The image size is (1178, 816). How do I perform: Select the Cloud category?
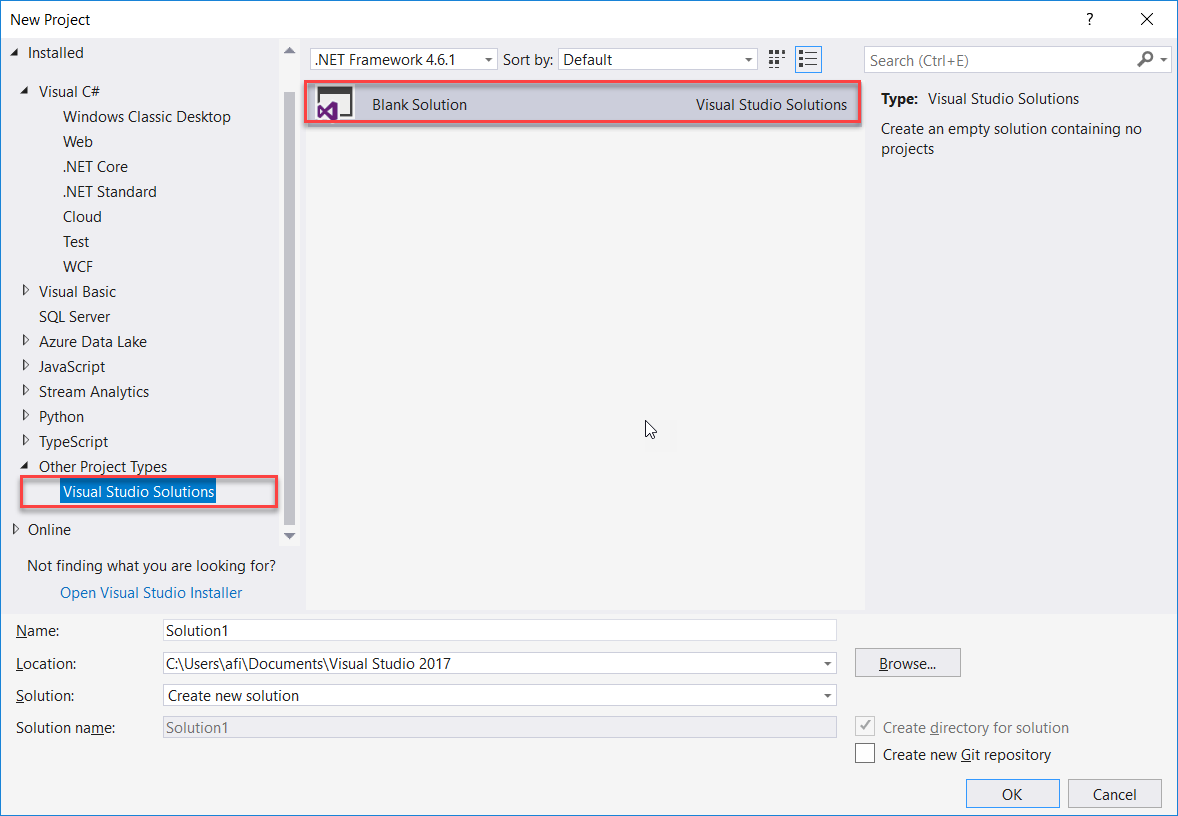(x=82, y=216)
